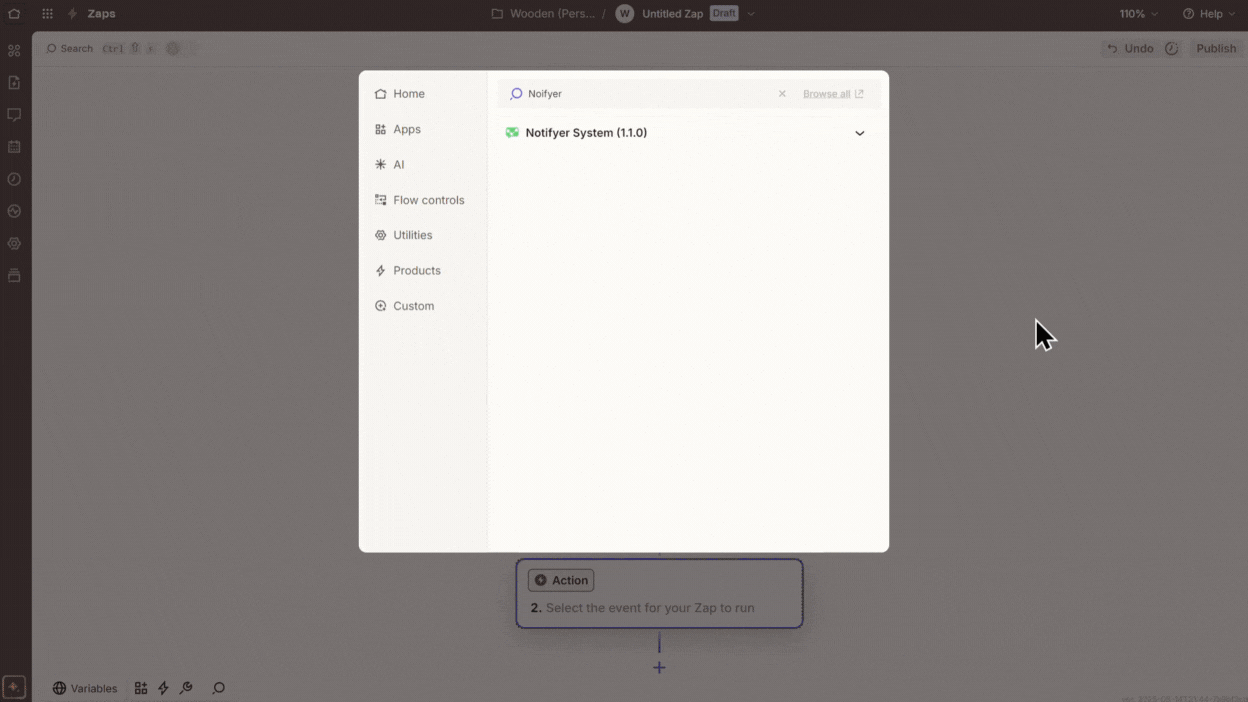
Task: Open the Help menu
Action: (x=1209, y=14)
